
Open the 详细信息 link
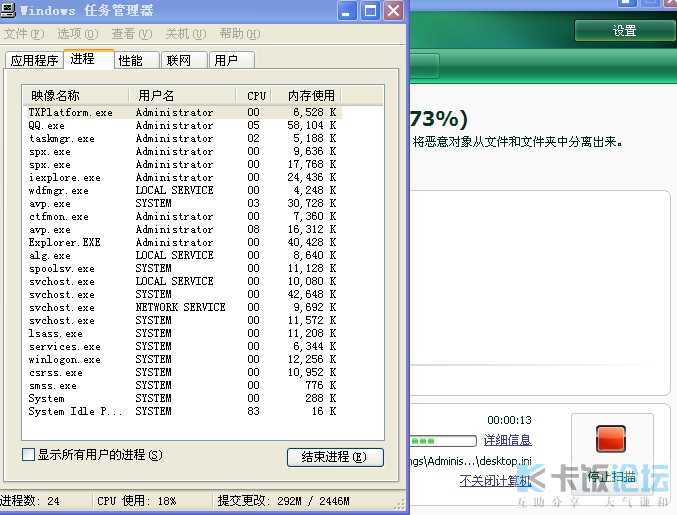(x=507, y=440)
